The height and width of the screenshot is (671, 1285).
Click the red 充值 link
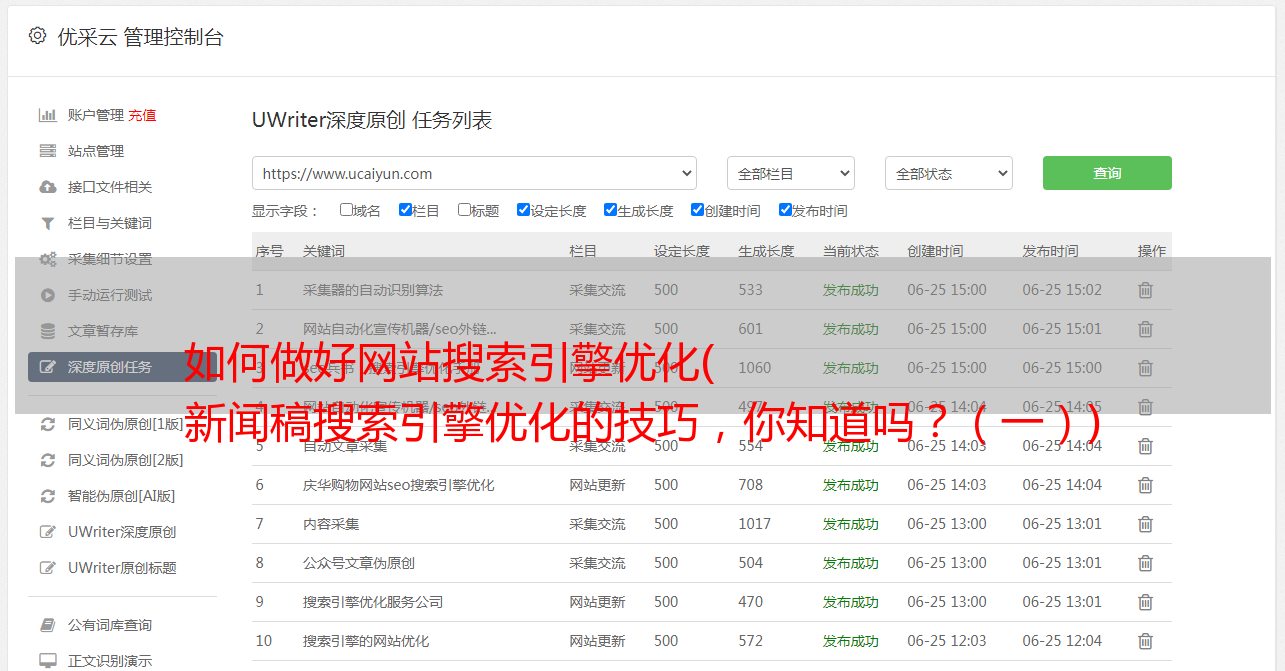[x=142, y=115]
